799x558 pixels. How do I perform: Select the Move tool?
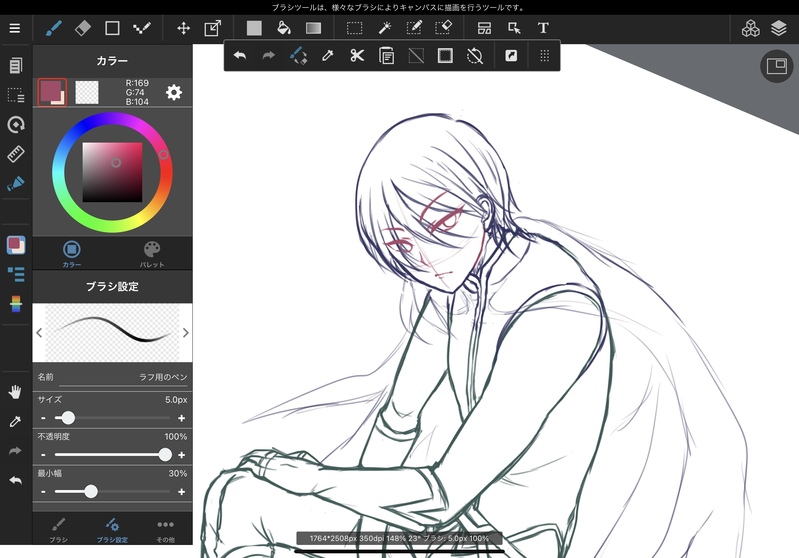pyautogui.click(x=183, y=28)
